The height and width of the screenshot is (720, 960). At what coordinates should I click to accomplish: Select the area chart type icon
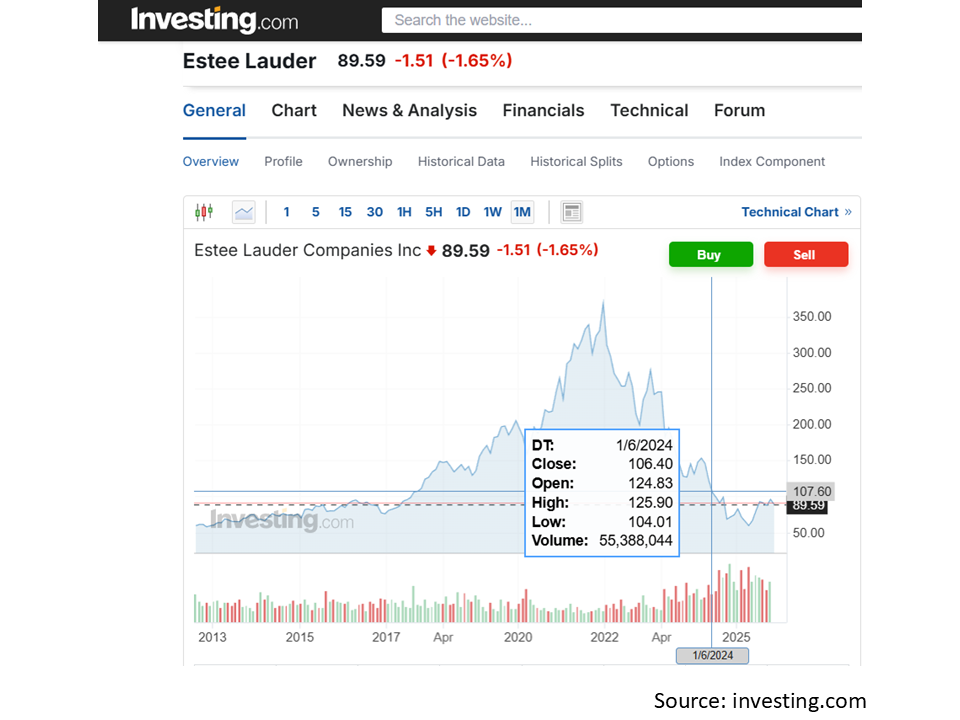(244, 212)
